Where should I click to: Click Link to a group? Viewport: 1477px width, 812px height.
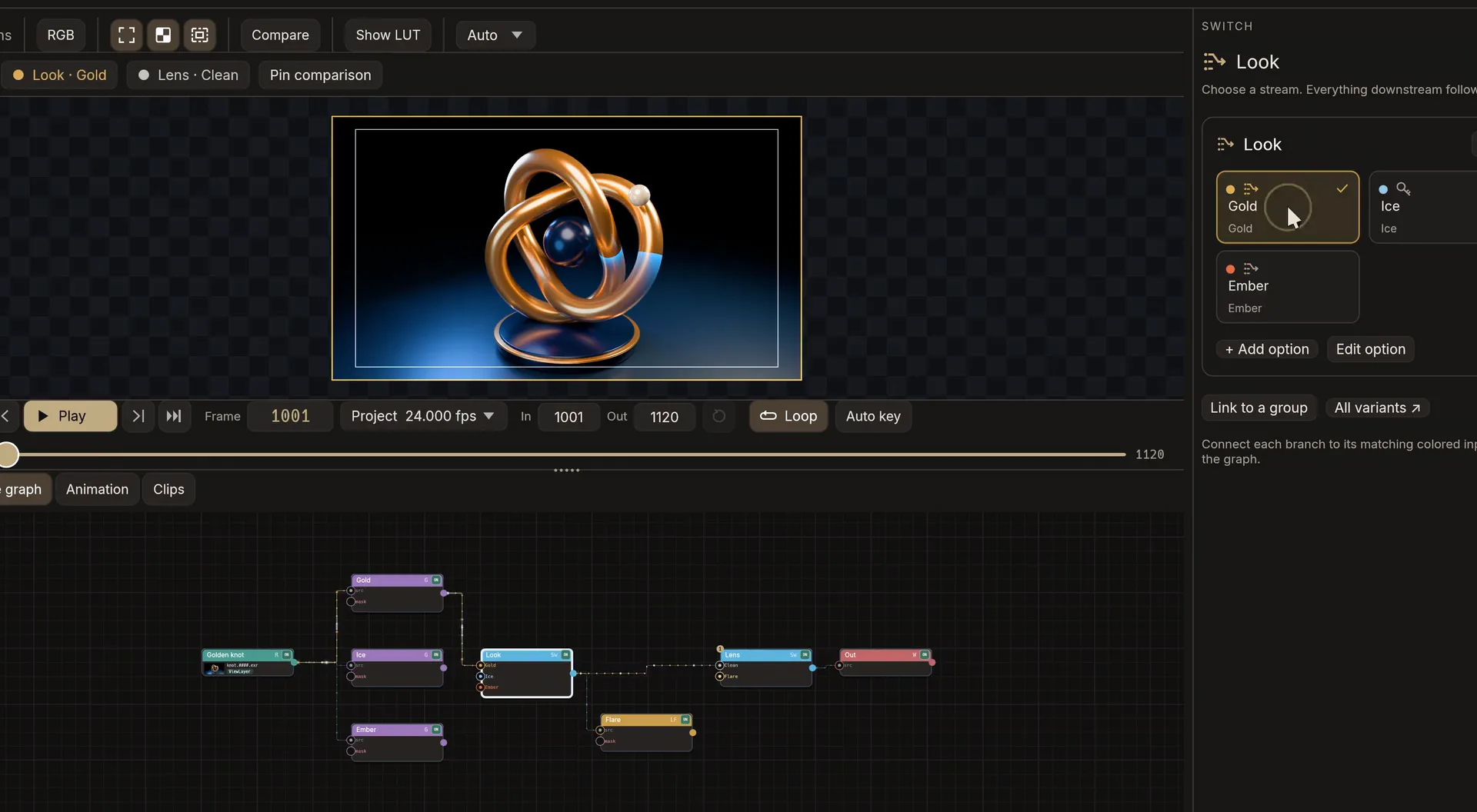point(1259,408)
